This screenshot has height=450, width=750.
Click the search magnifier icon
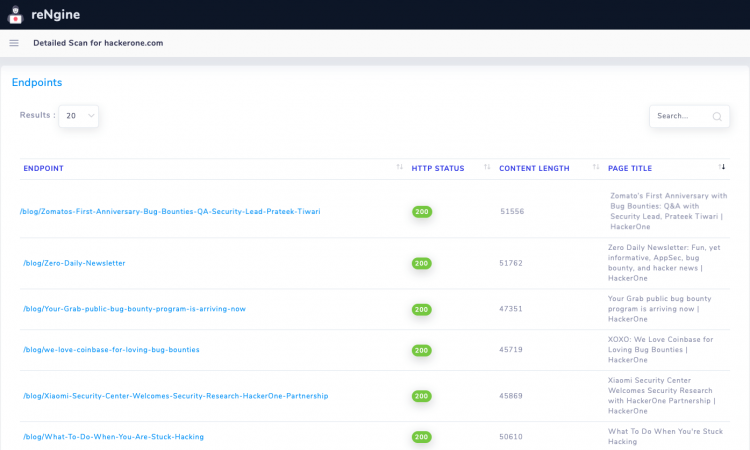click(717, 116)
